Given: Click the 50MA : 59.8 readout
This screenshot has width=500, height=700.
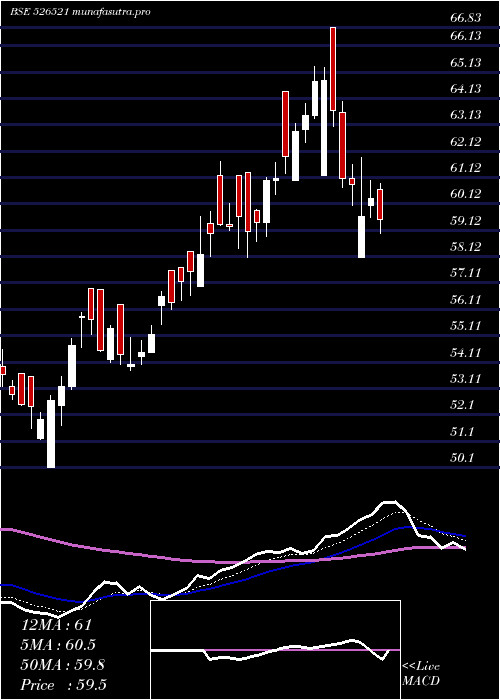Looking at the screenshot, I should [63, 665].
